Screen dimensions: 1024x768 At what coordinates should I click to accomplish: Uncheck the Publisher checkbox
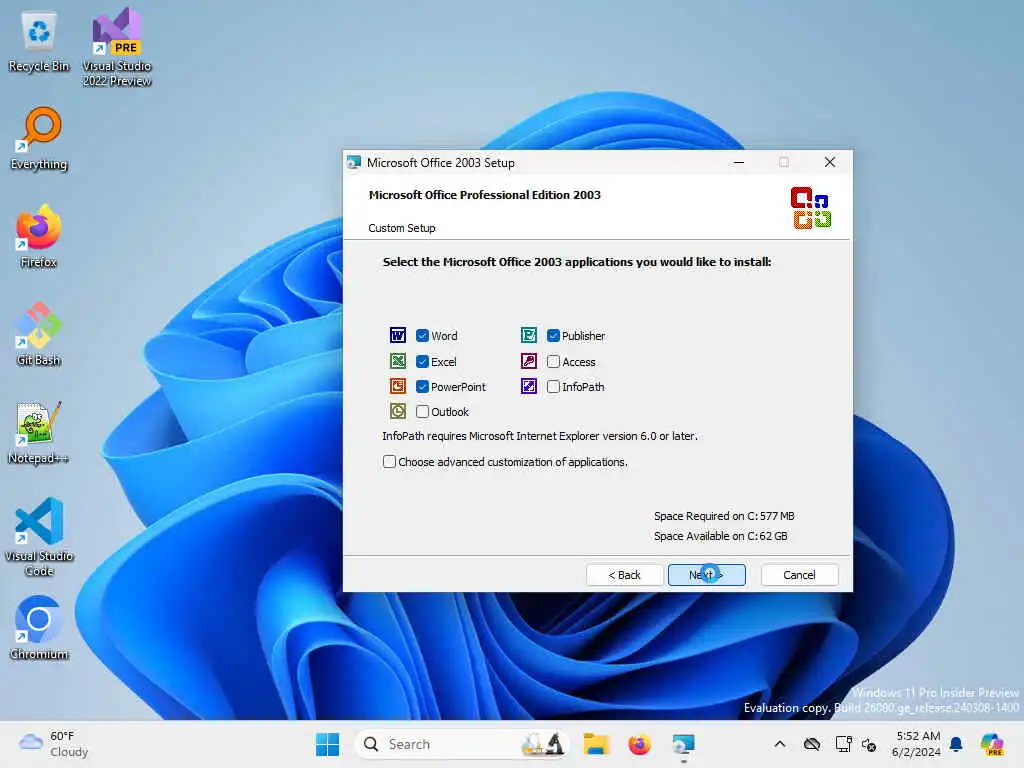(x=553, y=336)
